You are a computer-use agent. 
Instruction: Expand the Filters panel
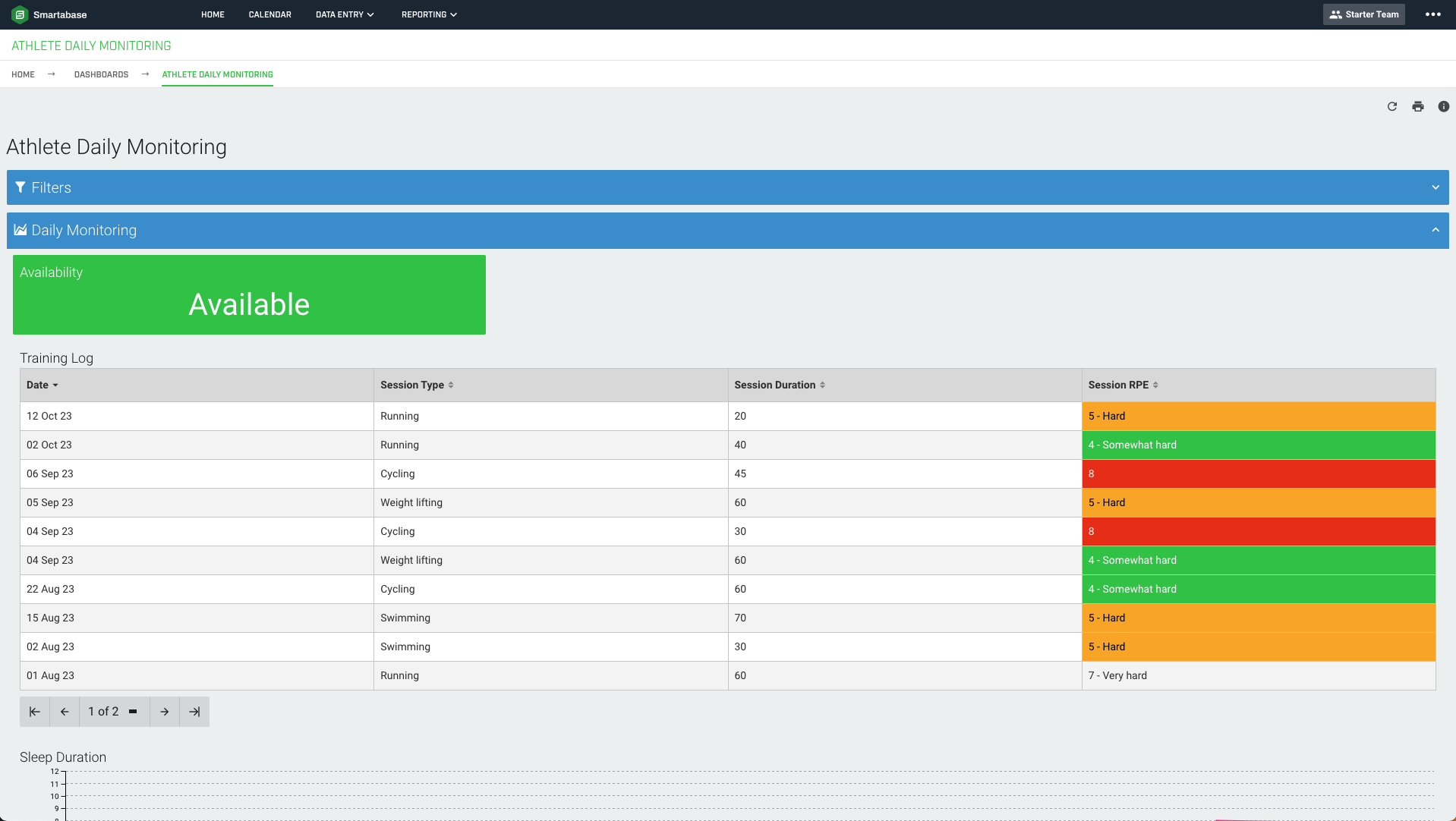(x=1435, y=187)
